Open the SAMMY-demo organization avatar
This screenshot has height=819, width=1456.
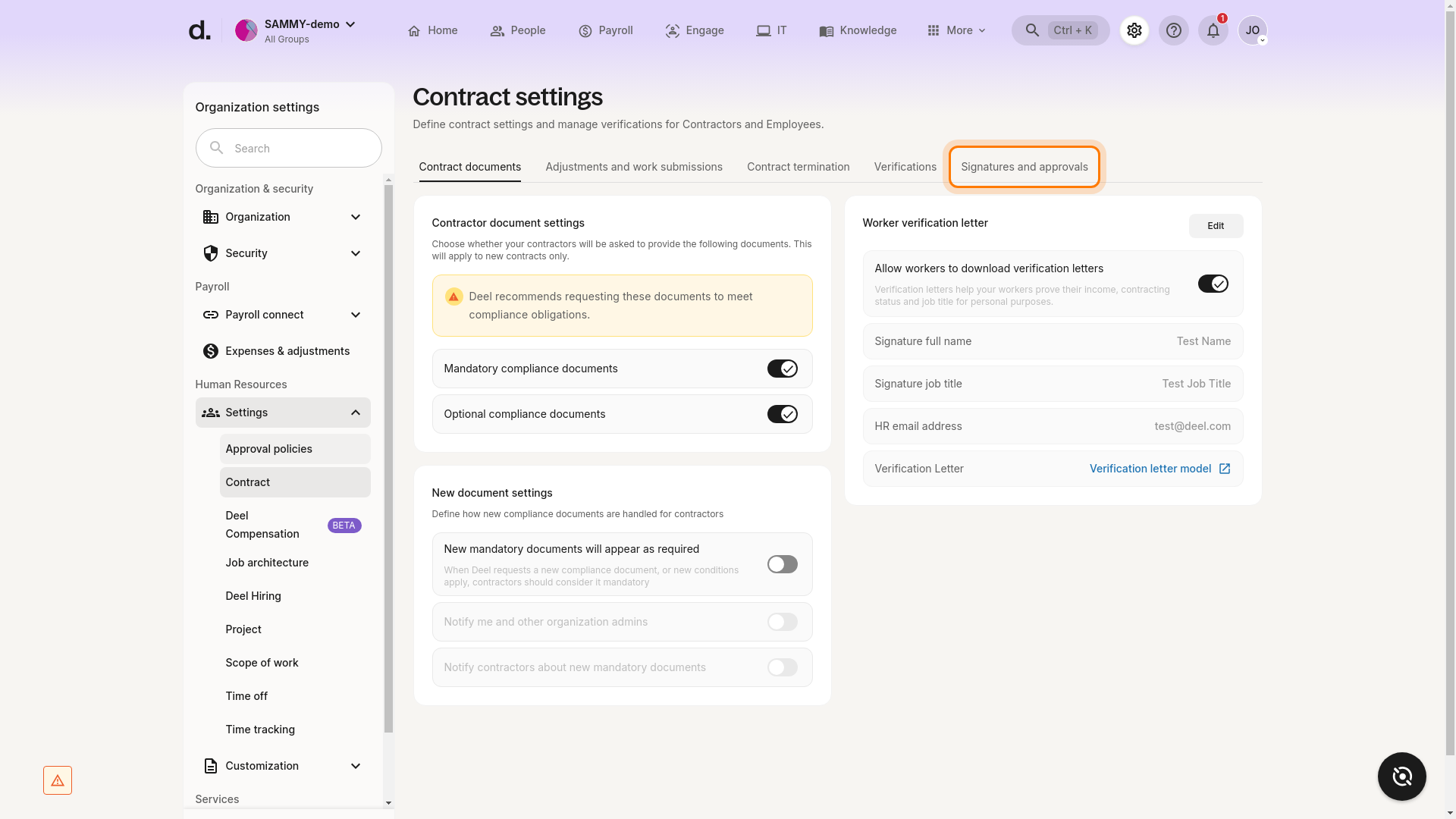point(246,30)
